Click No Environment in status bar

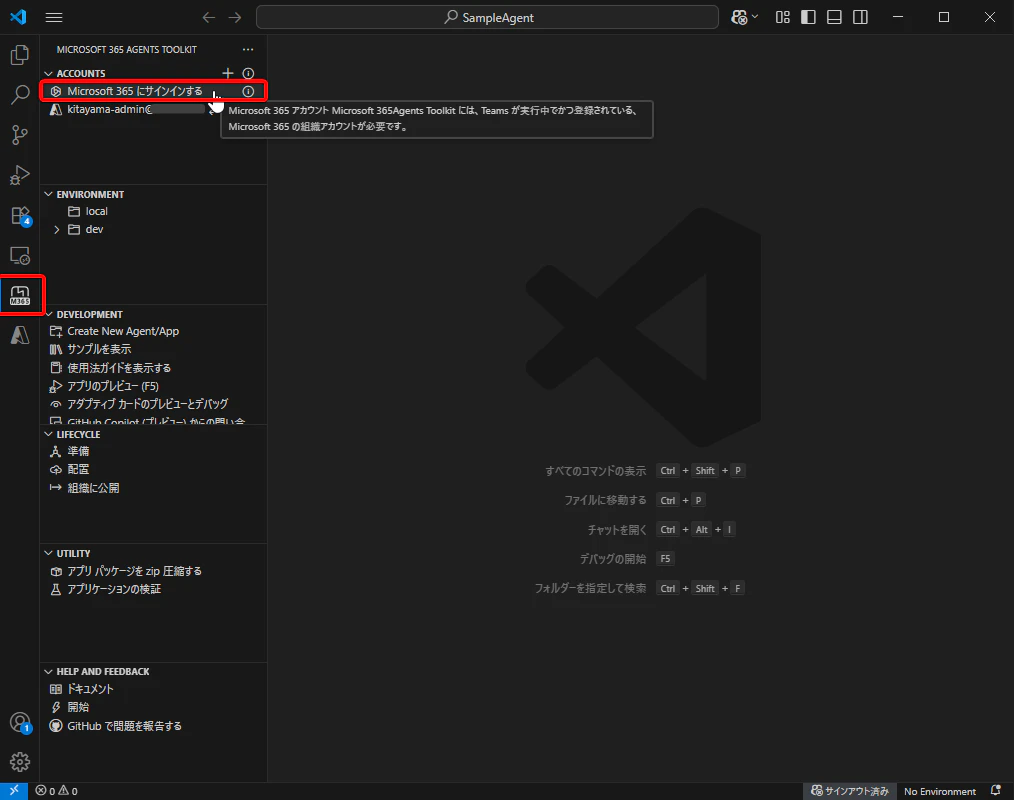point(940,791)
